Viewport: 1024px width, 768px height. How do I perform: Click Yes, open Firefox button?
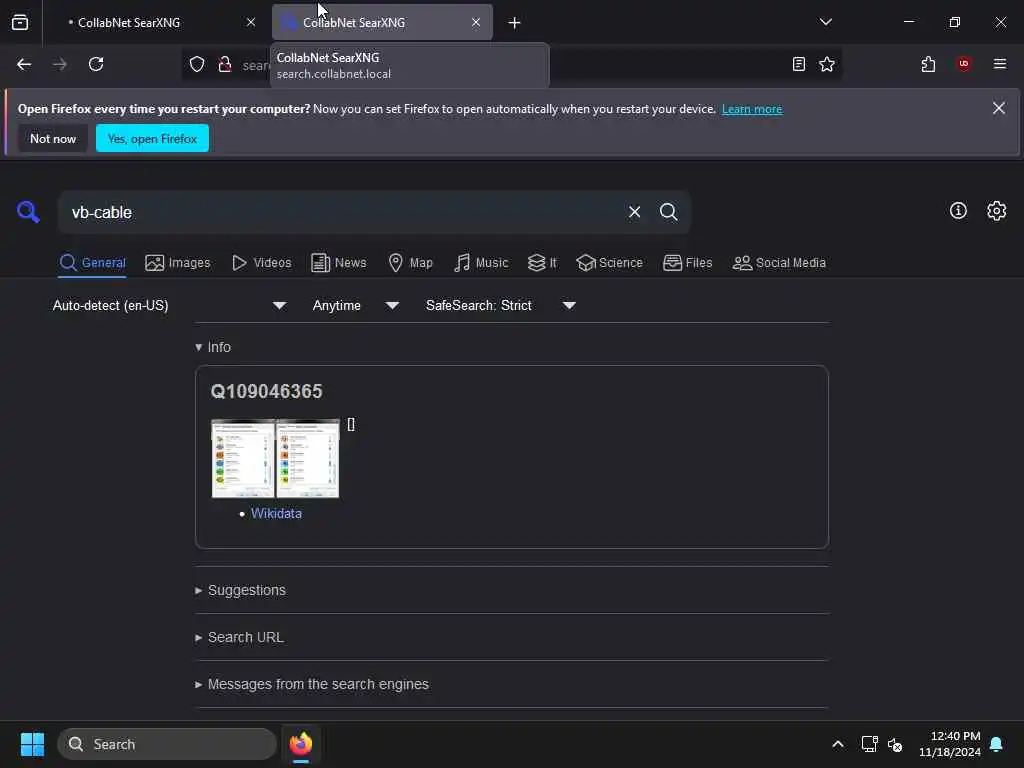152,138
